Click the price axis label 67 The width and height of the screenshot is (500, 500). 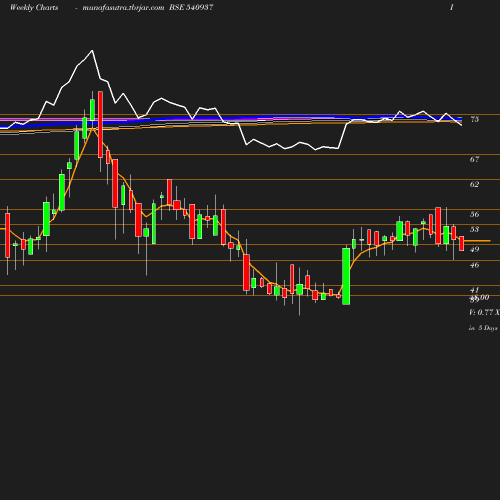tap(475, 159)
